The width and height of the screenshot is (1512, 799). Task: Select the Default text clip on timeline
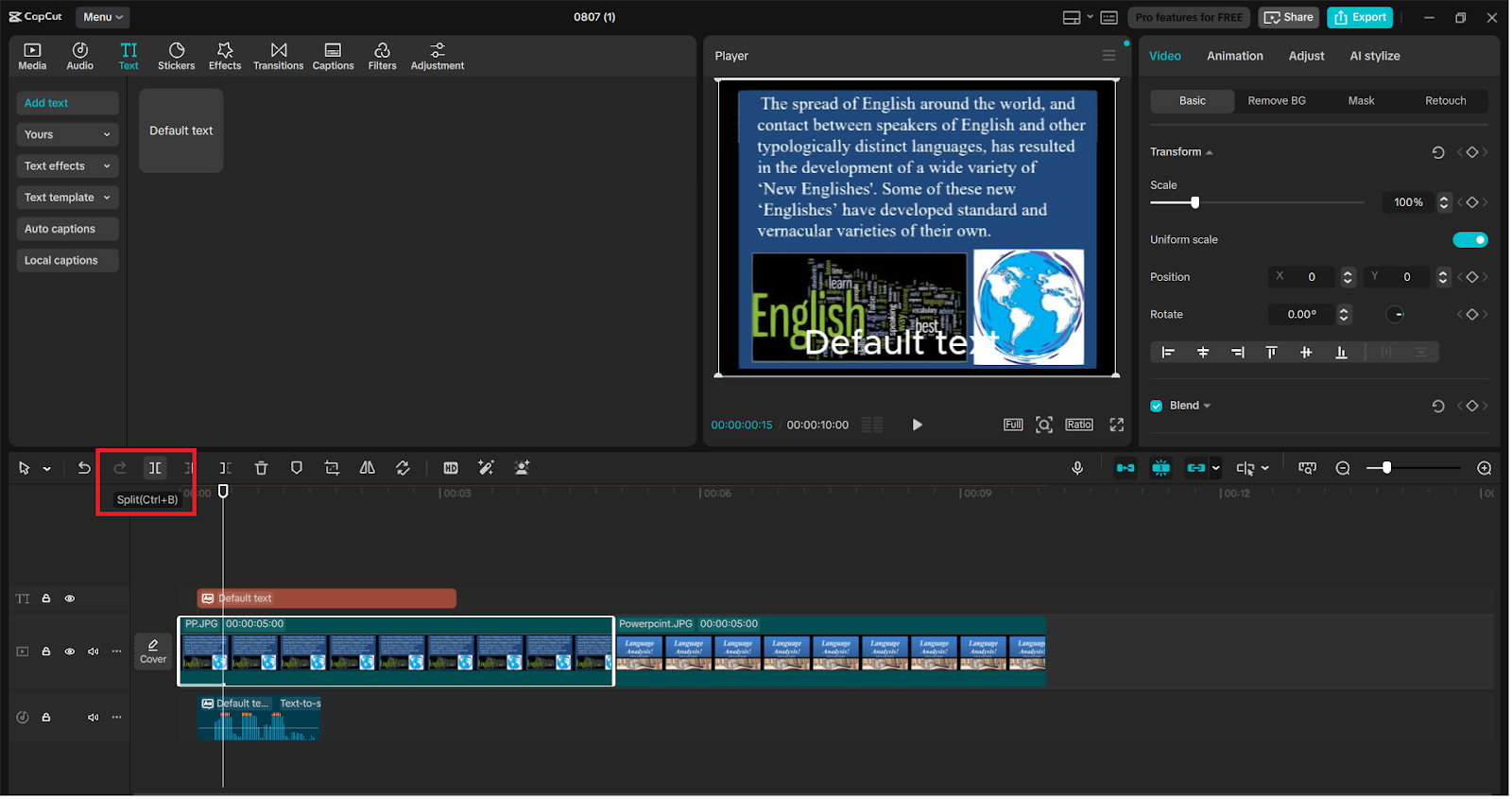coord(327,599)
